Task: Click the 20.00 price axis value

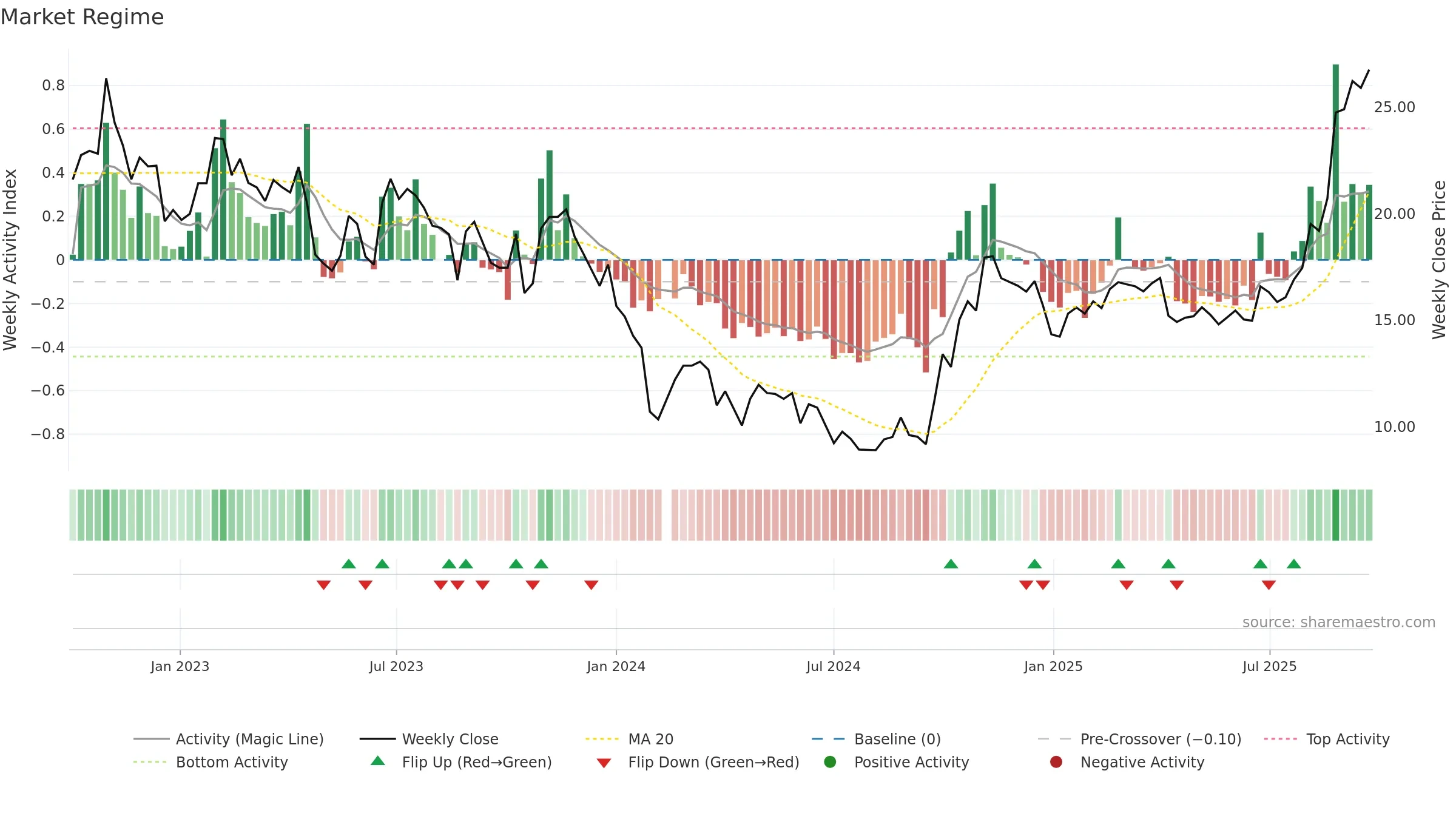Action: (1394, 214)
